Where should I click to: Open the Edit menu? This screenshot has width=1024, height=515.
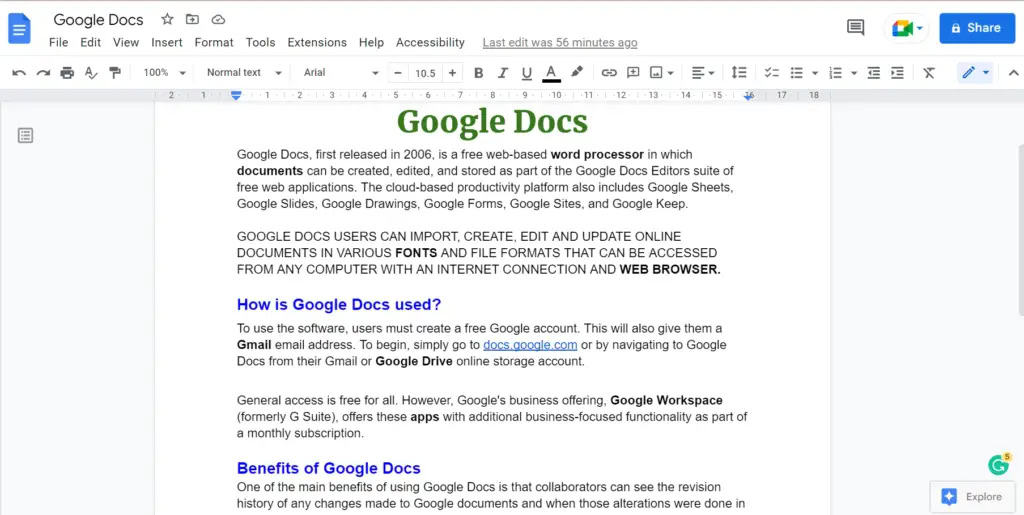click(90, 42)
